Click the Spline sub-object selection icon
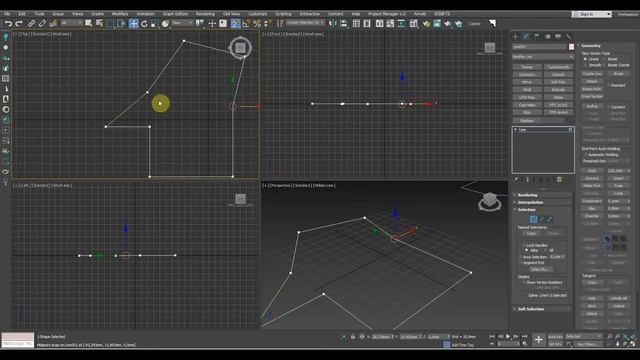This screenshot has height=360, width=640. (549, 219)
